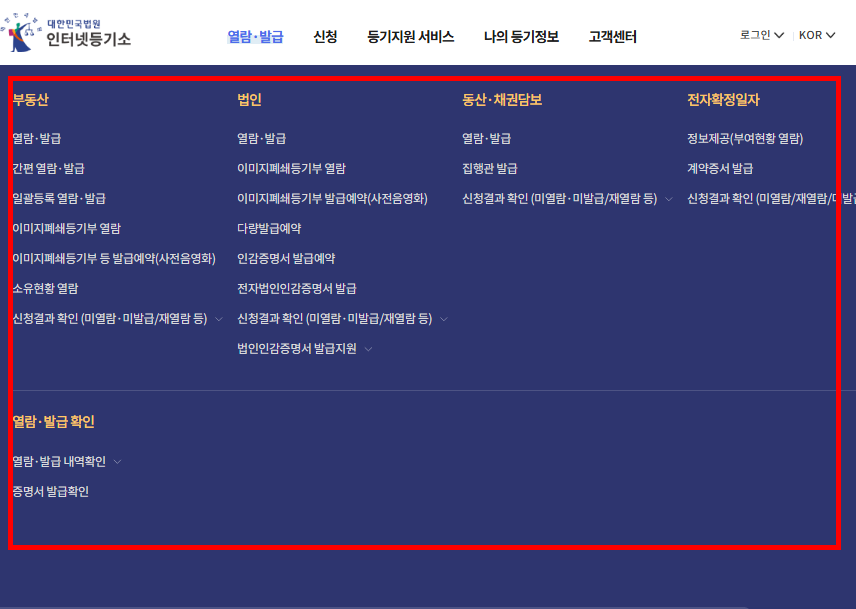Open the 신청 menu
The image size is (856, 609).
point(325,35)
